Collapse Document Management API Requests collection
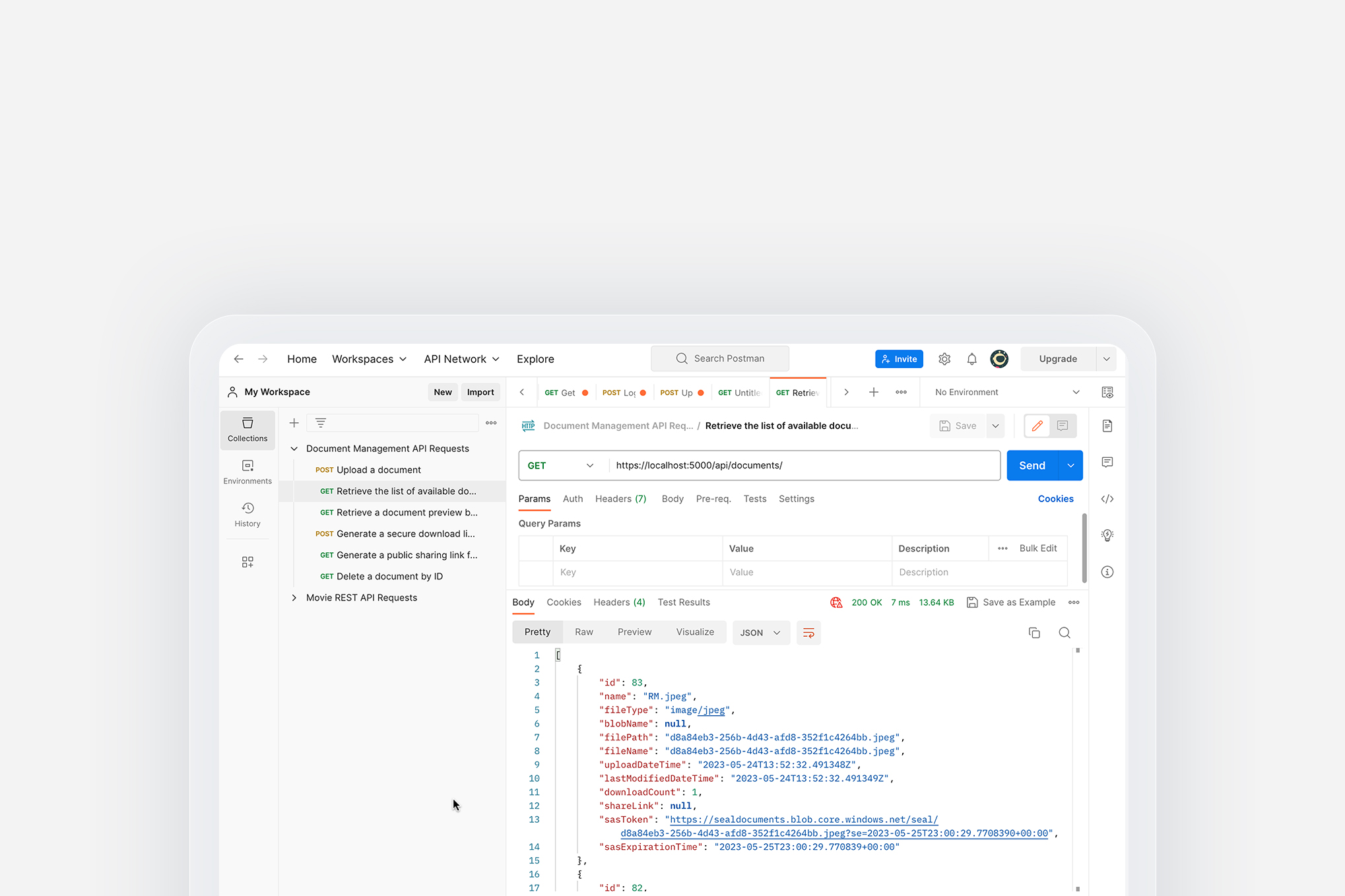The image size is (1345, 896). (x=294, y=449)
